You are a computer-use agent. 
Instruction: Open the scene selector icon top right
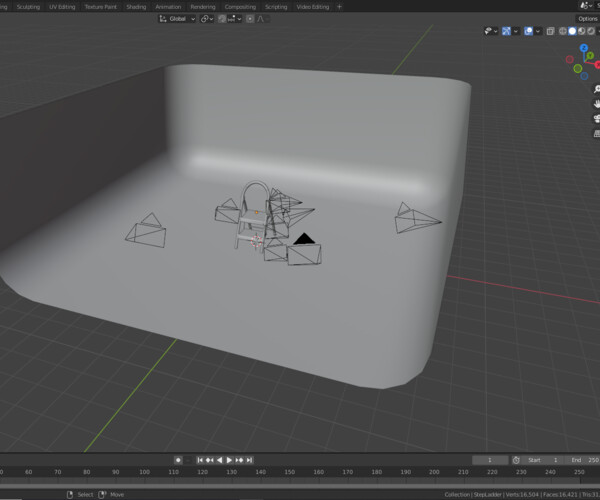pyautogui.click(x=585, y=6)
